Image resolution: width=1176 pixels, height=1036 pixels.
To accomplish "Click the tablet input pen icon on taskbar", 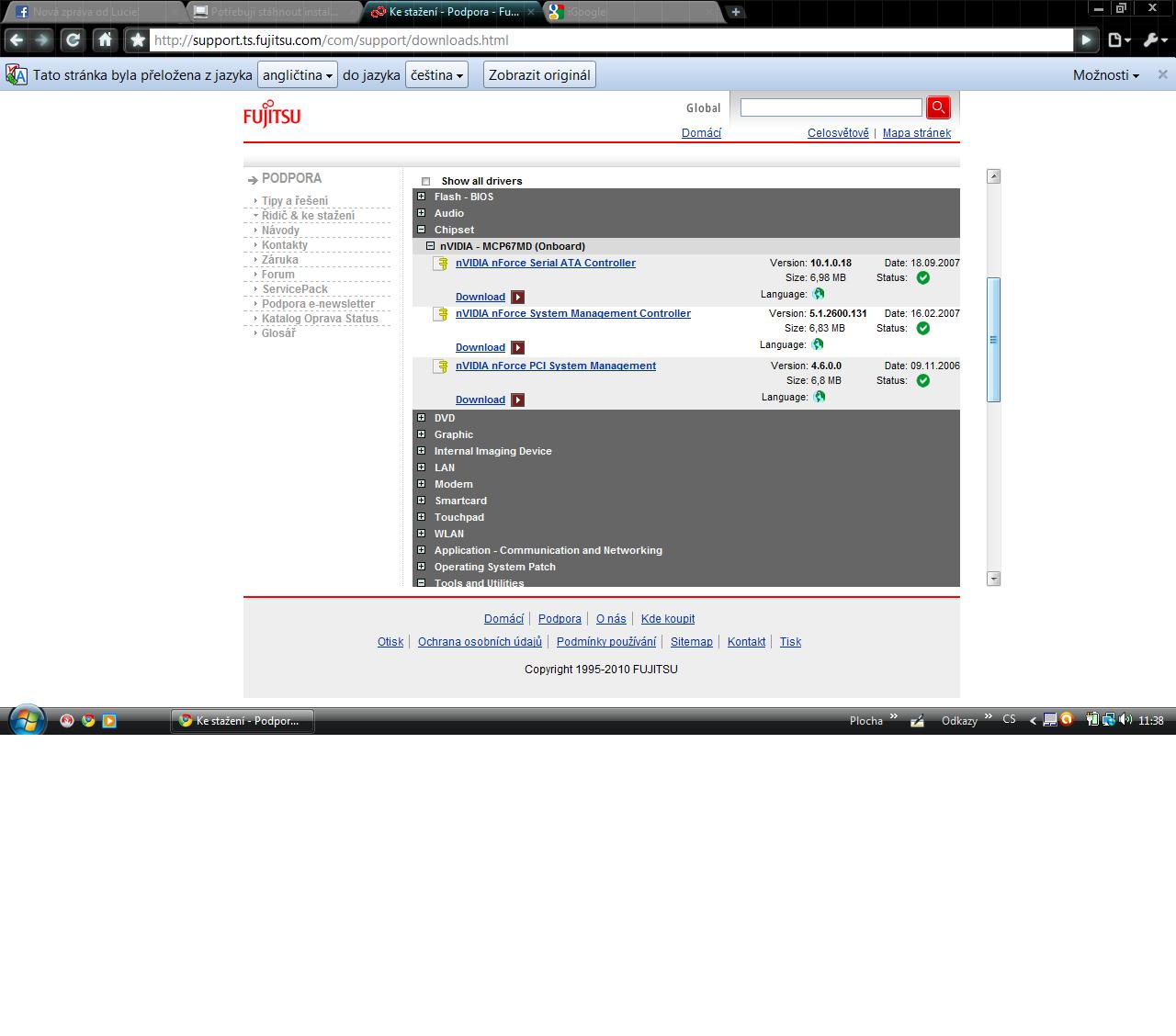I will [x=917, y=721].
